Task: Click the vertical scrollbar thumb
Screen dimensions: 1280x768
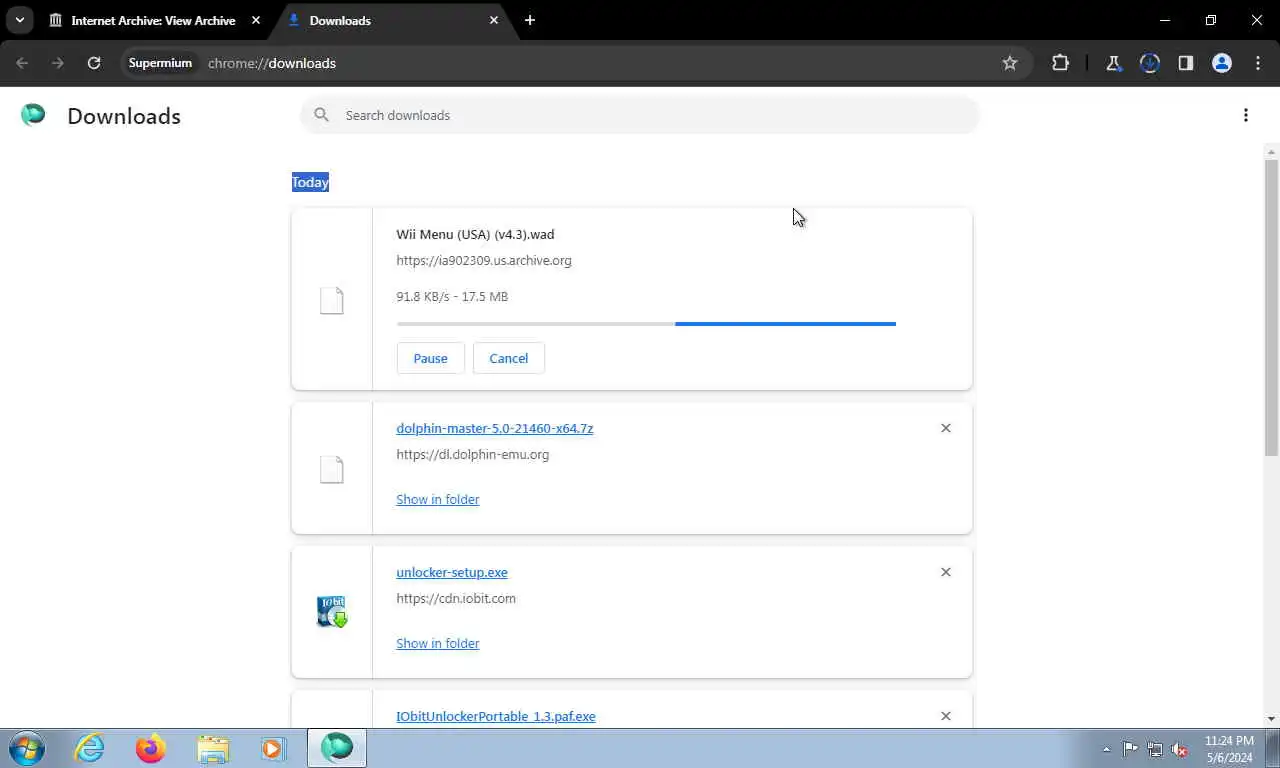Action: pos(1271,307)
